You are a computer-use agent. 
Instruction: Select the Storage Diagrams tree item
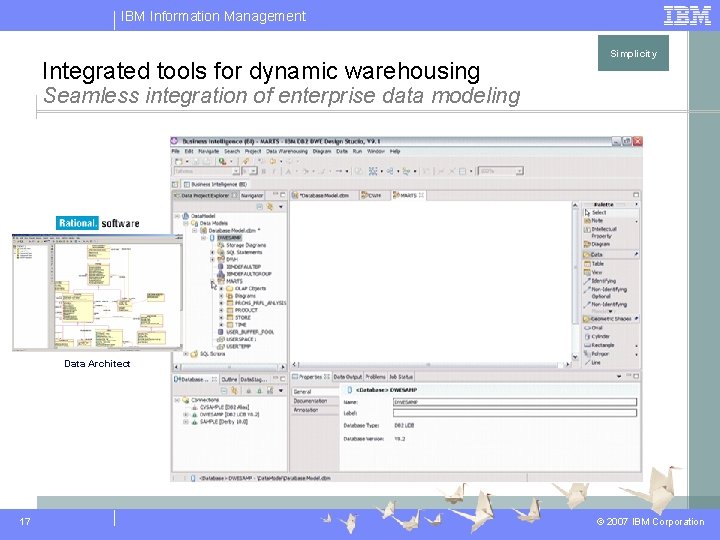pyautogui.click(x=241, y=245)
